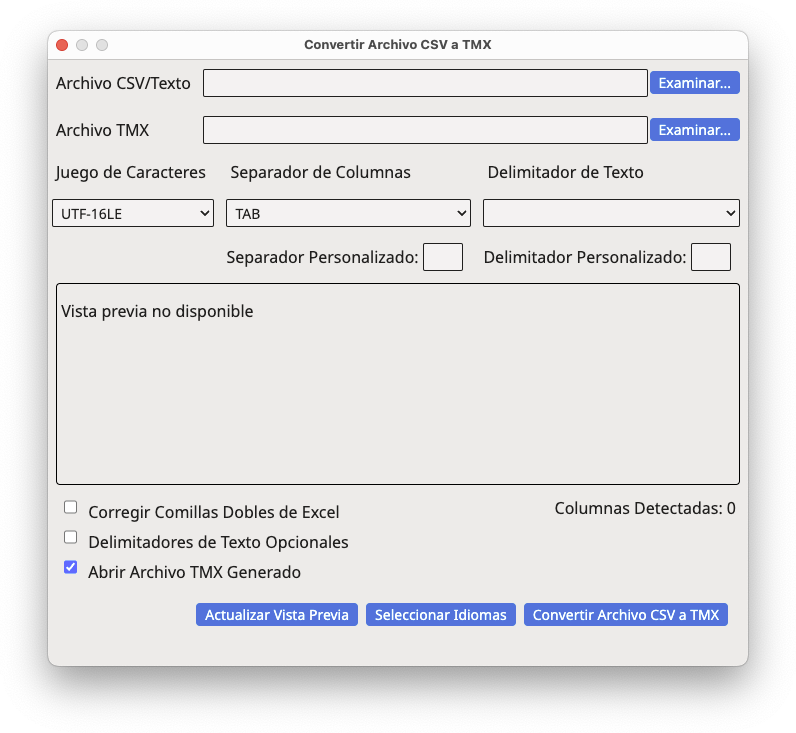Click Examinar next to Archivo TMX

coord(694,130)
